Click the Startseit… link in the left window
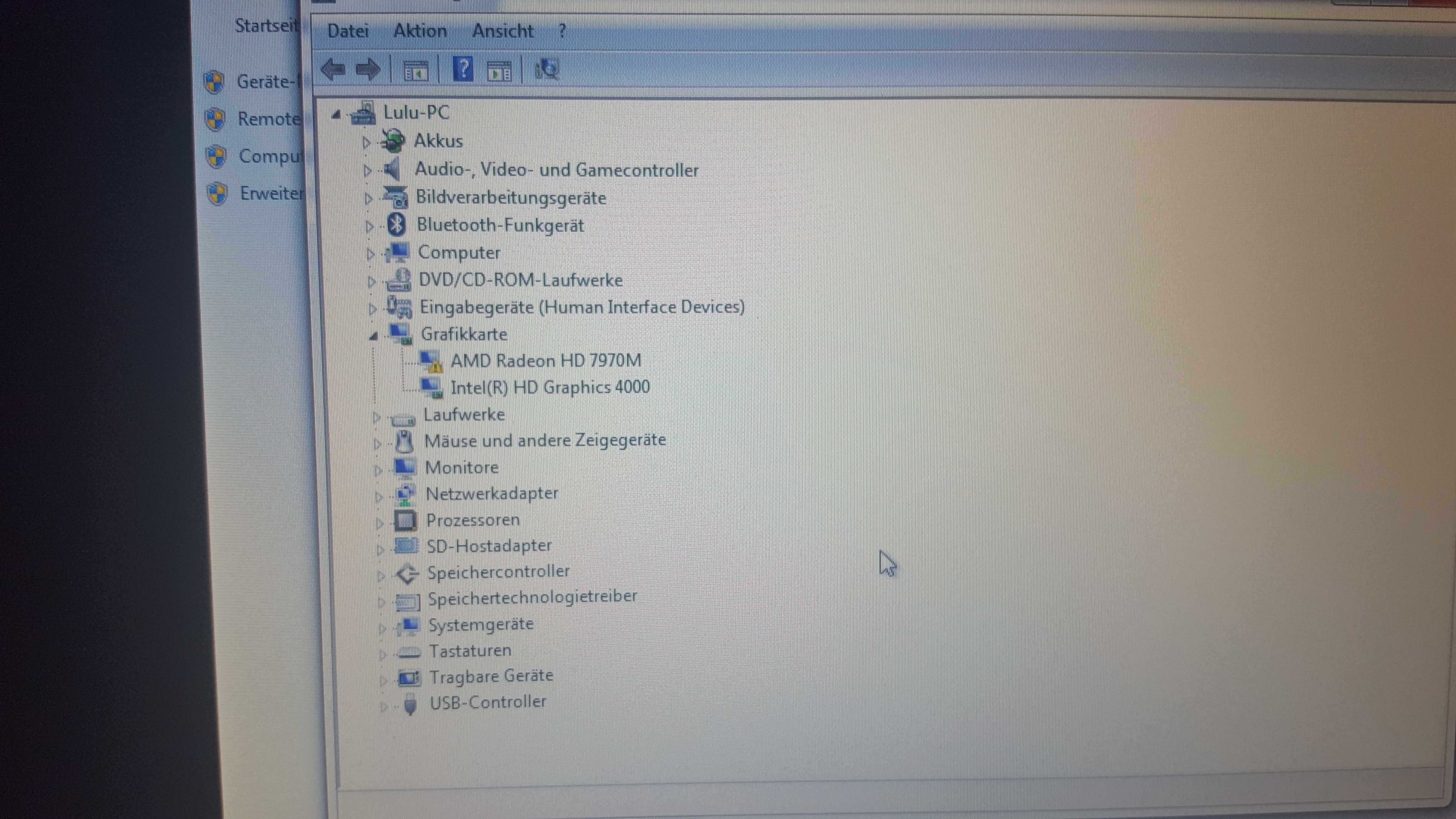 click(x=267, y=25)
